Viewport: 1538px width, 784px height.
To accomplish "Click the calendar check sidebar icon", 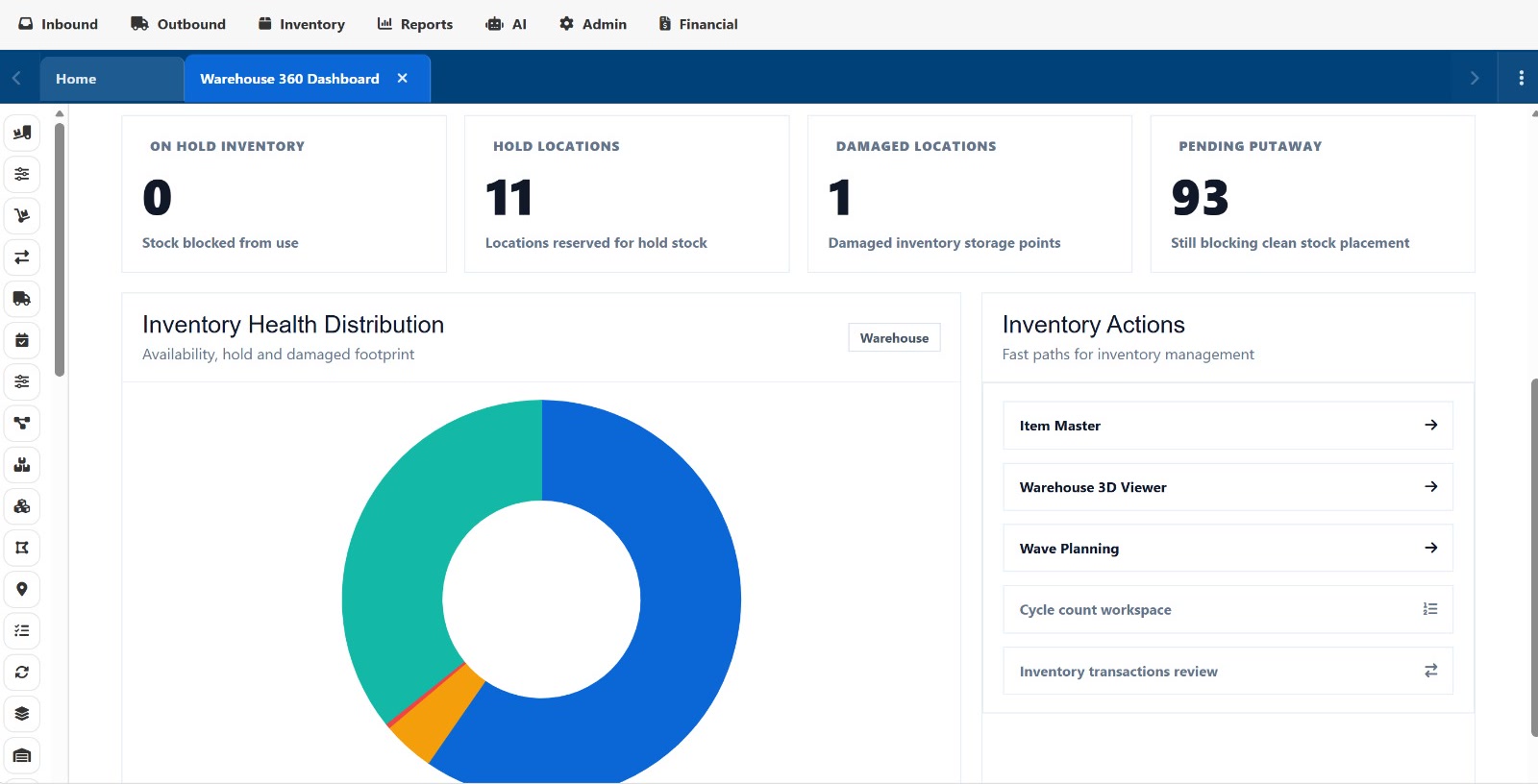I will pos(22,340).
